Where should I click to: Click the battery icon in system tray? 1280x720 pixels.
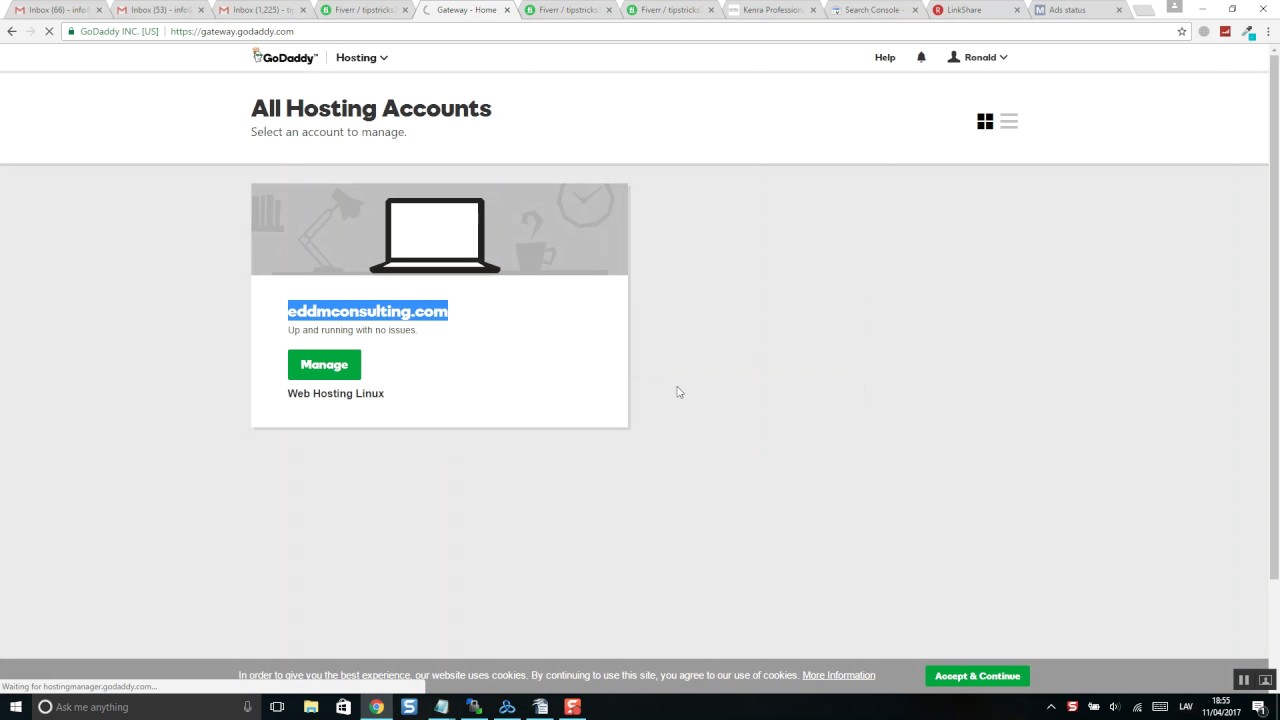click(x=1094, y=707)
